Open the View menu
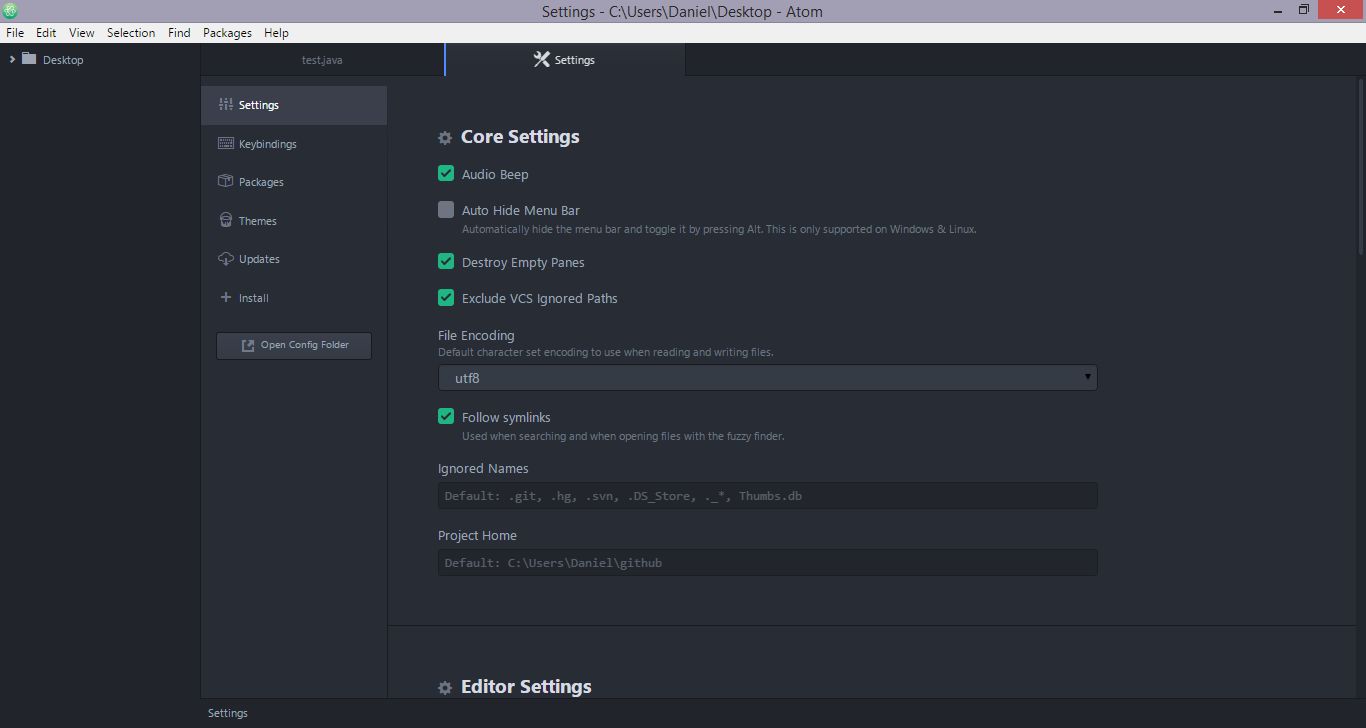Image resolution: width=1366 pixels, height=728 pixels. [82, 32]
